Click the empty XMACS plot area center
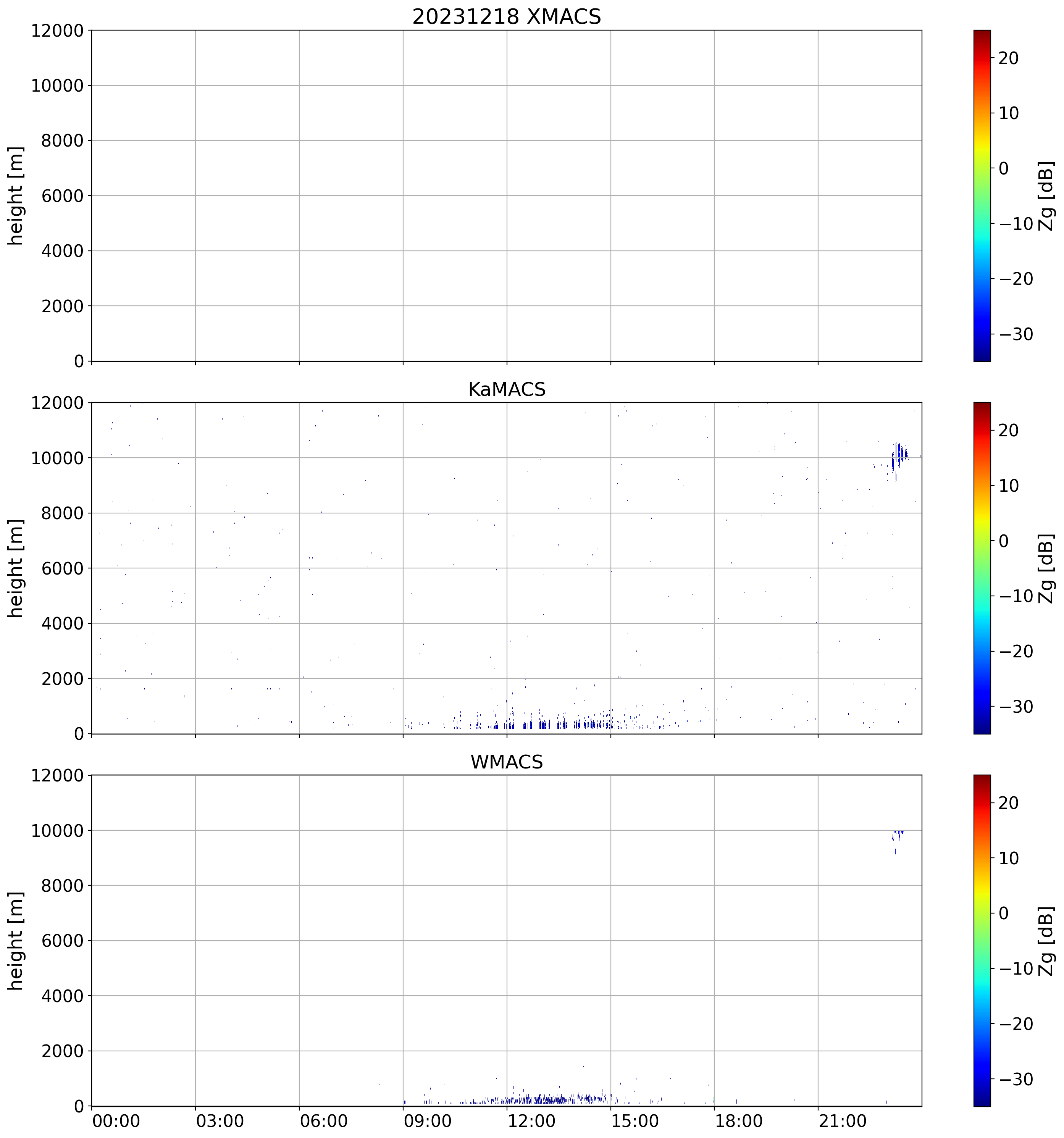Image resolution: width=1064 pixels, height=1138 pixels. click(x=506, y=195)
